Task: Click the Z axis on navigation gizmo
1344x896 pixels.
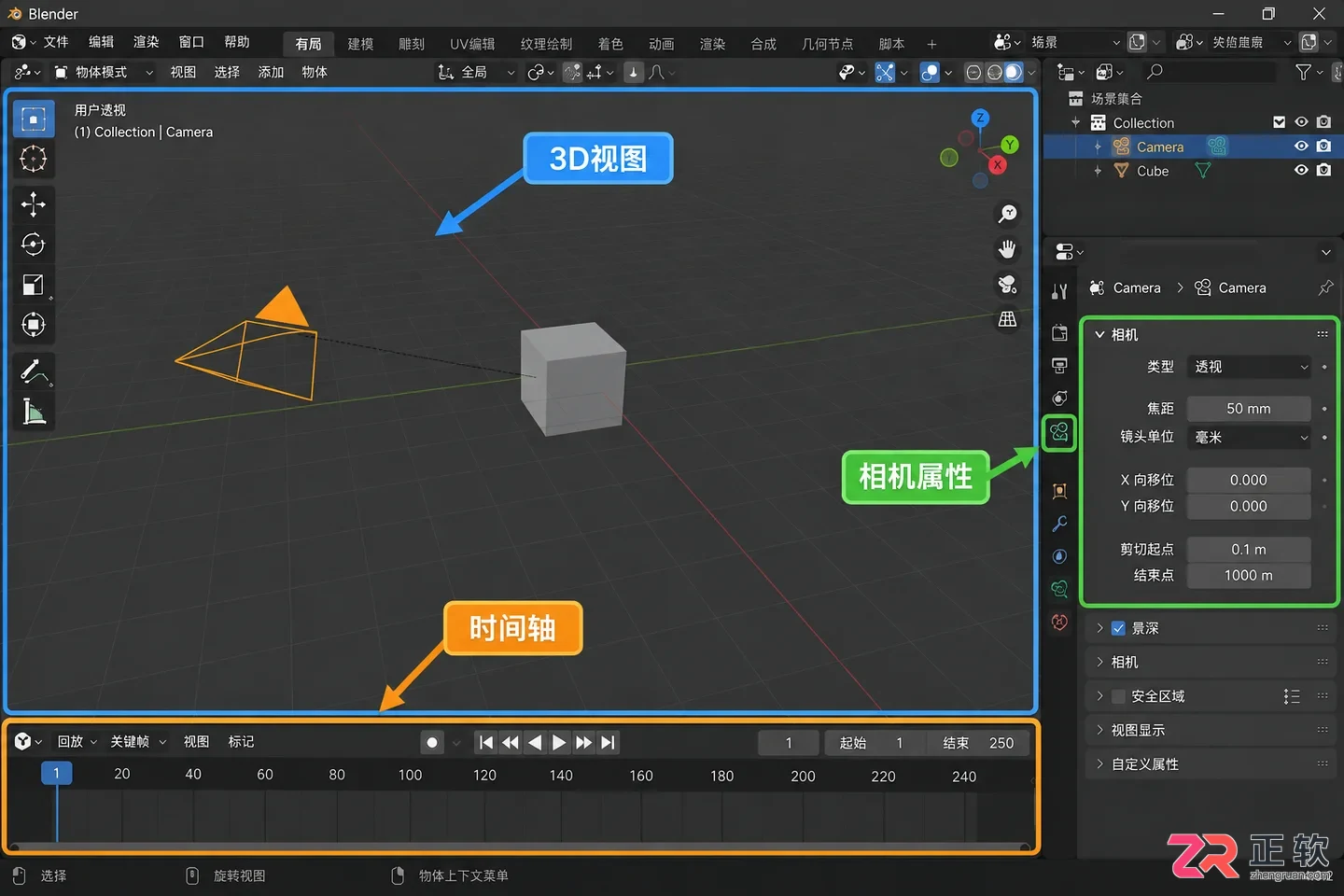Action: point(980,118)
